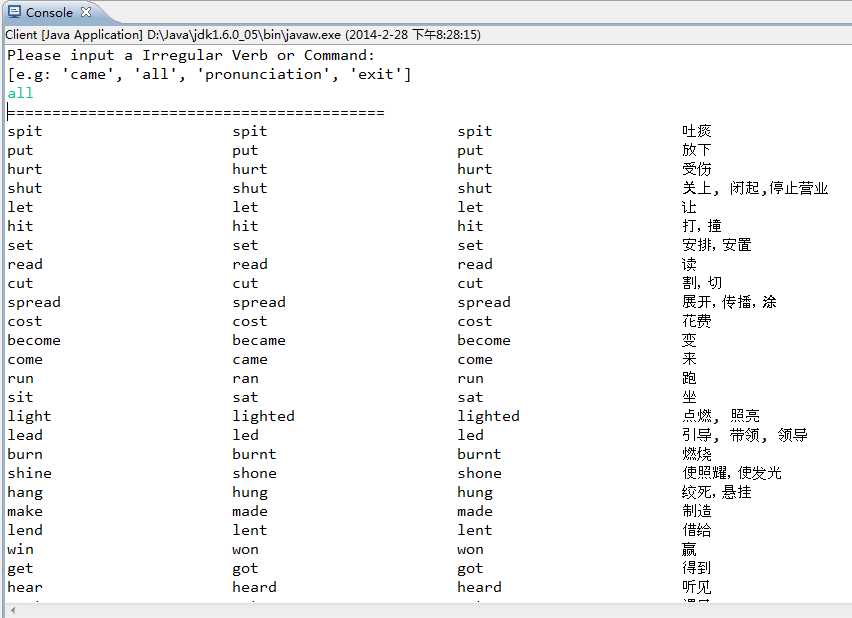This screenshot has width=852, height=618.
Task: Click the Chinese meaning '安排, 安置'
Action: click(x=717, y=245)
